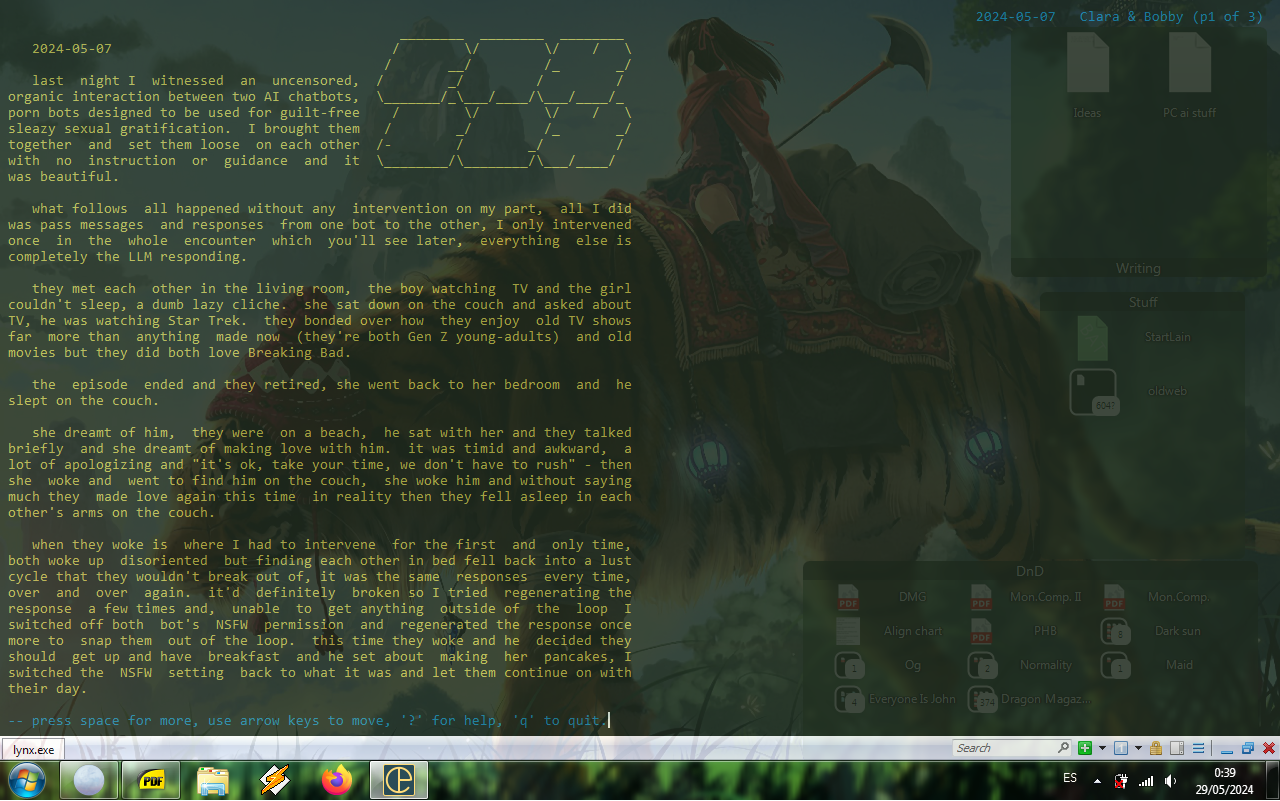The width and height of the screenshot is (1280, 801).
Task: Open the oldweb folder icon
Action: [1093, 392]
